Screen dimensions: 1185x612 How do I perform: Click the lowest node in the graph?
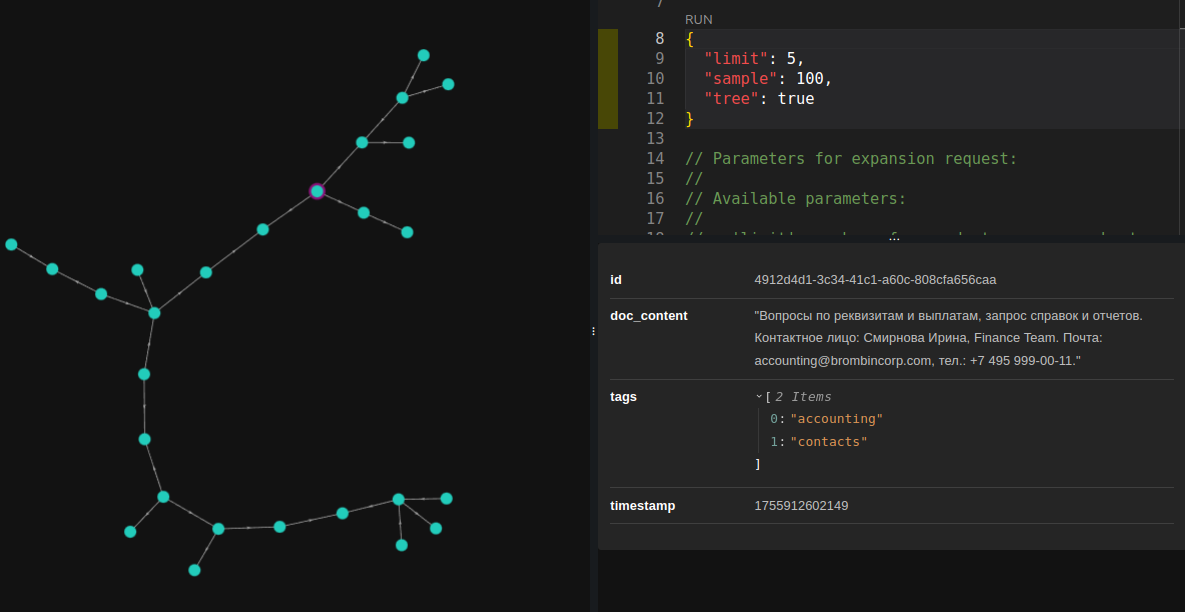(x=195, y=570)
